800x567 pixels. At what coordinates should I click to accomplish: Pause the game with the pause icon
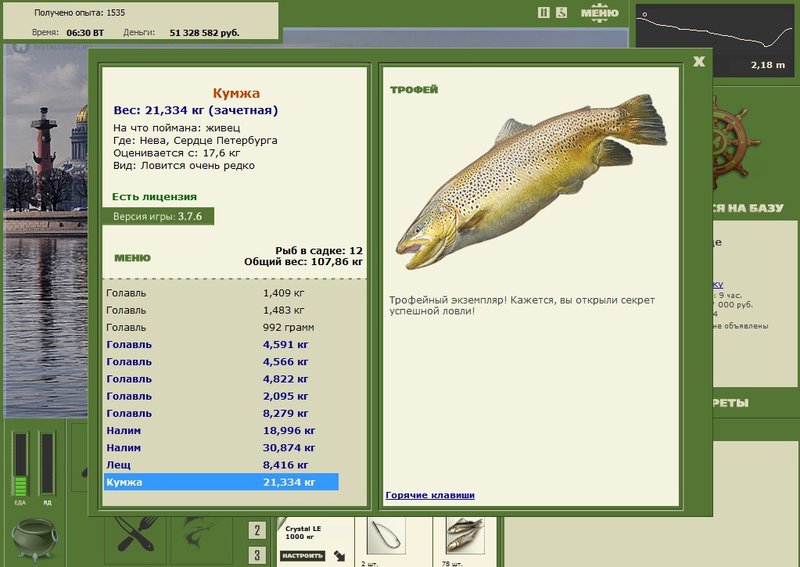click(544, 13)
